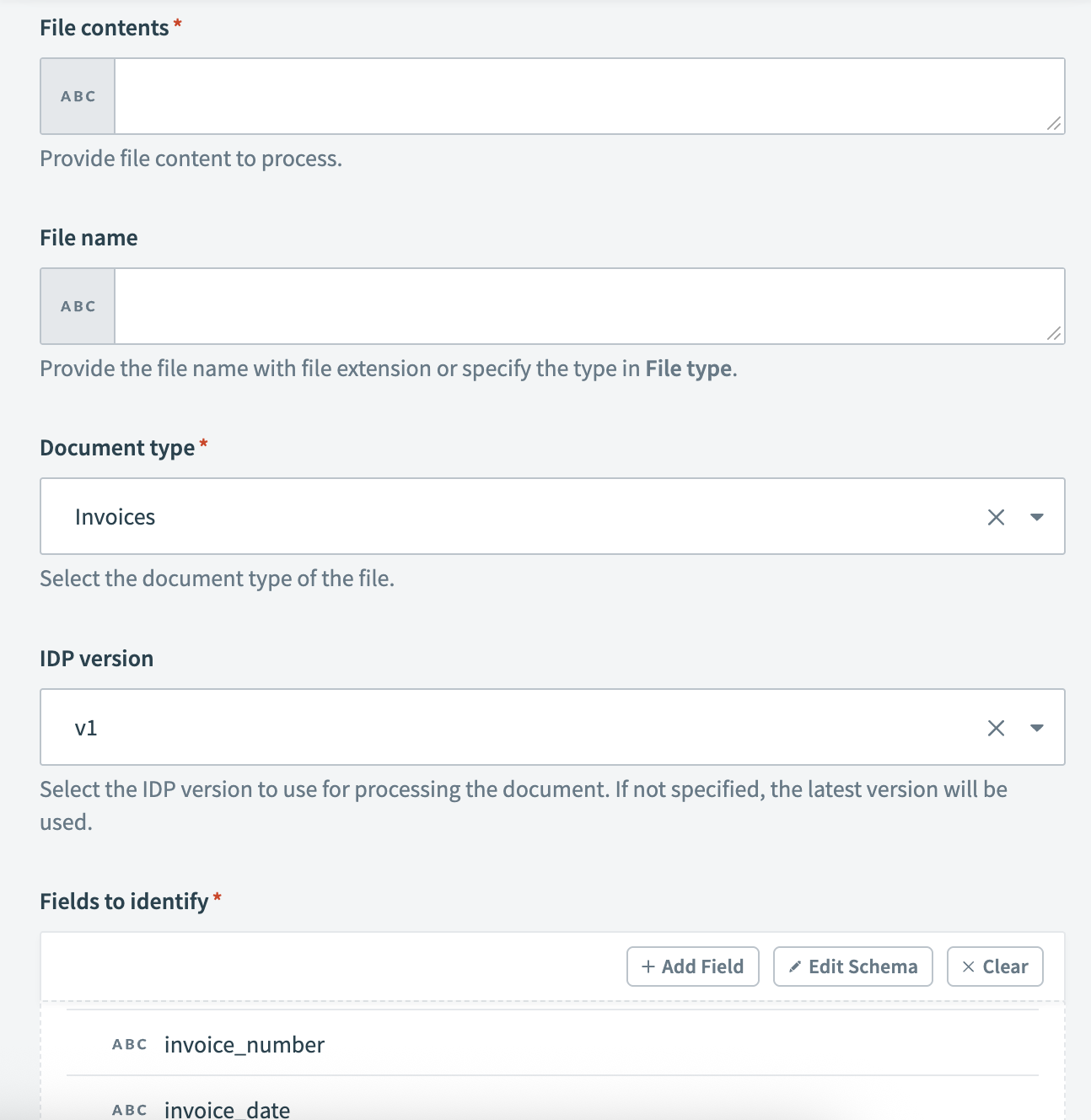Click the X icon inside the Clear button

point(970,967)
